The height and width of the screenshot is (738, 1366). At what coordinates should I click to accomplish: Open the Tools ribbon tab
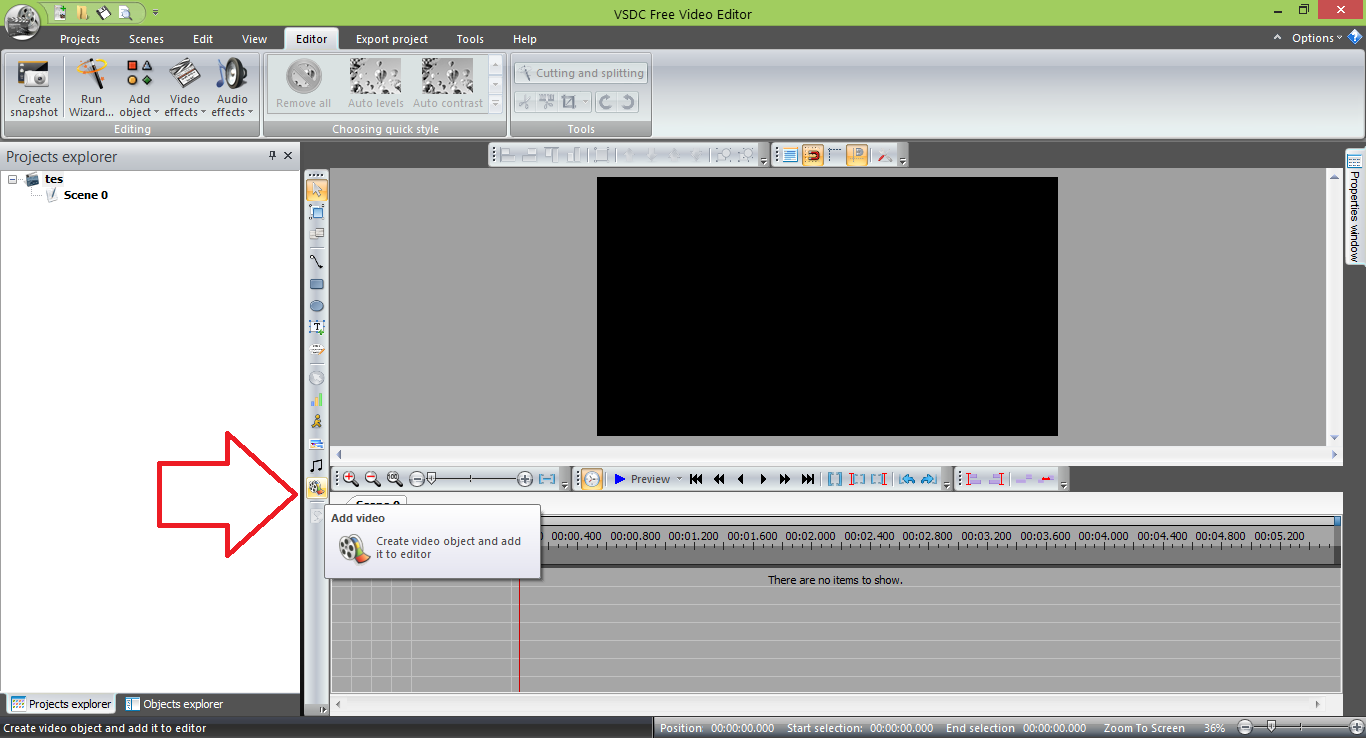470,39
